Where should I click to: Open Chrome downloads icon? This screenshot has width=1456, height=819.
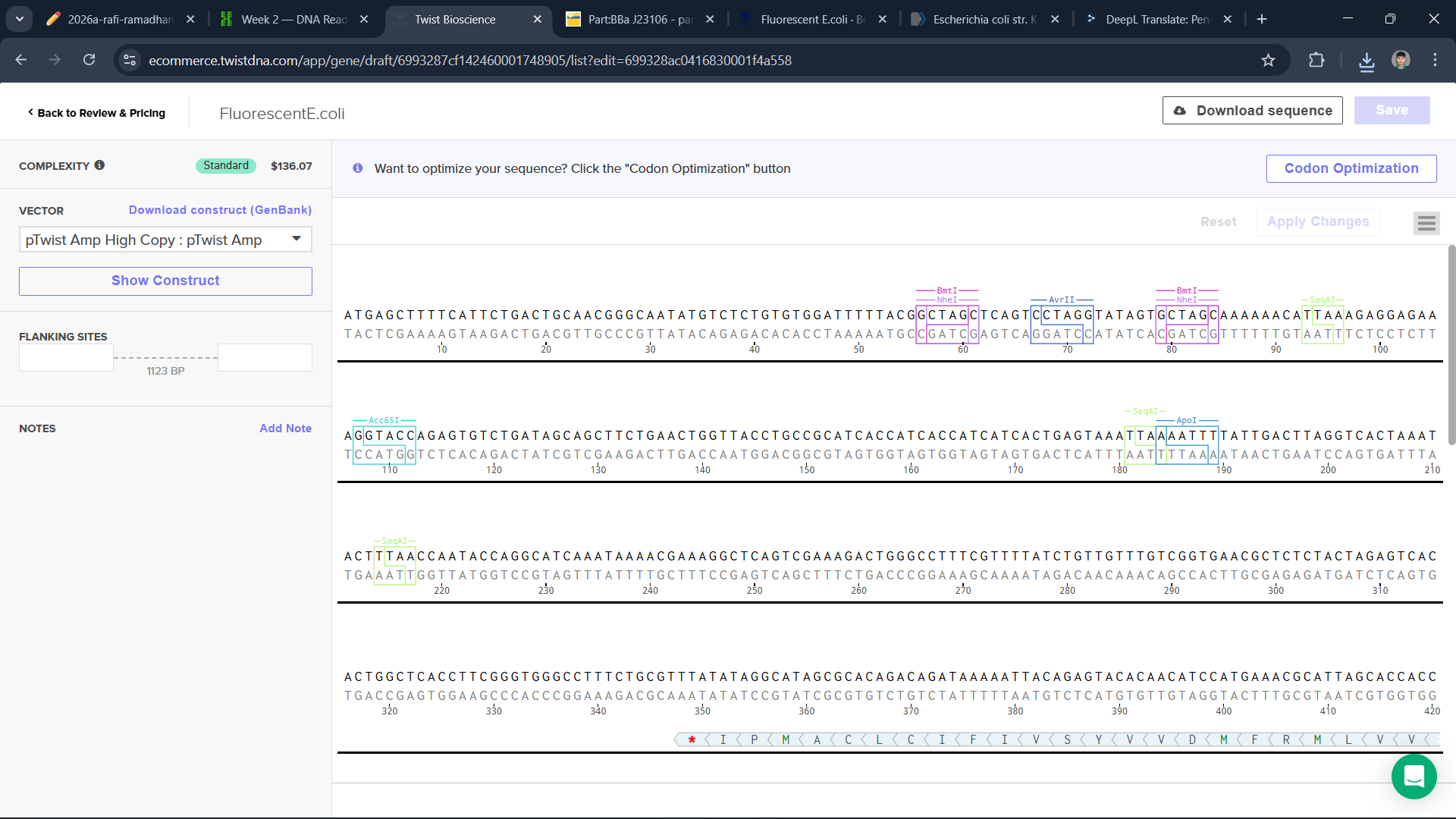point(1367,61)
